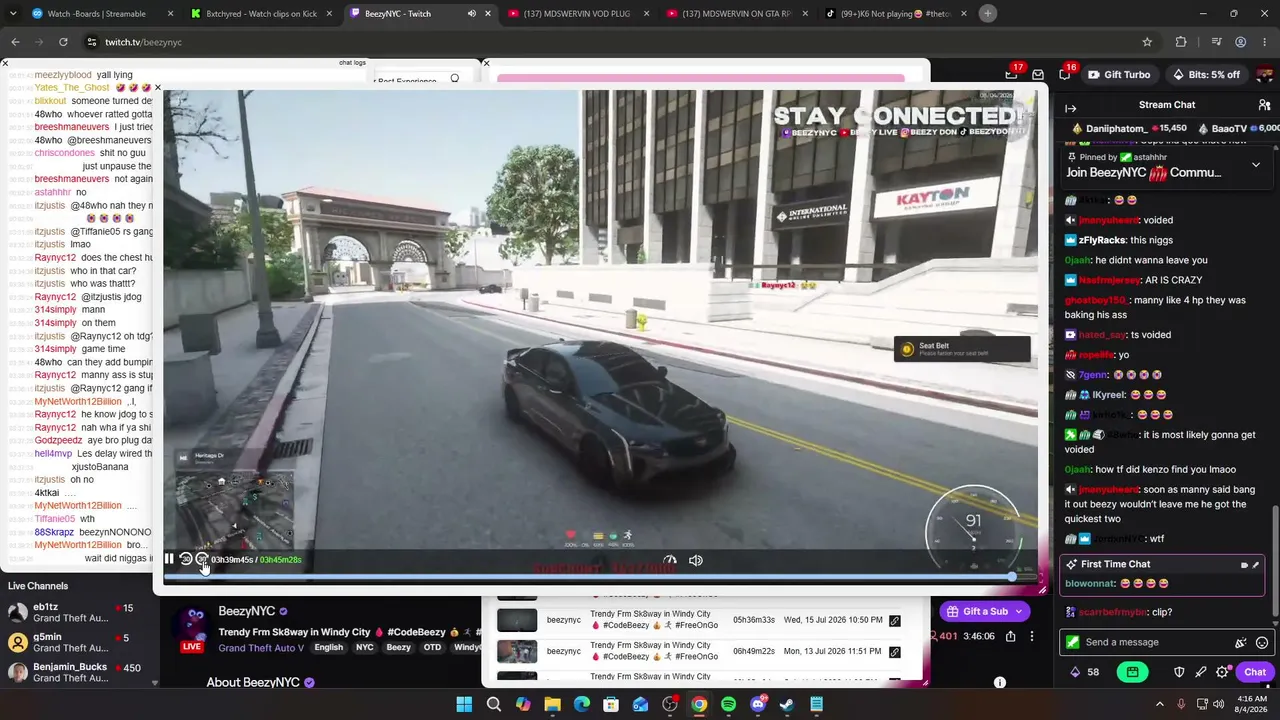The height and width of the screenshot is (720, 1280).
Task: Open Steam from the taskbar
Action: coord(787,705)
